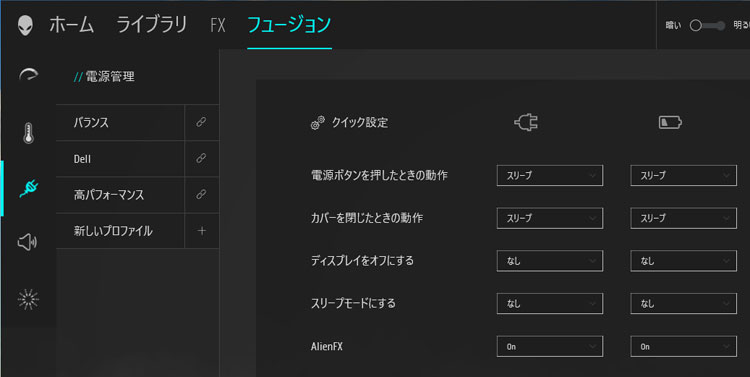Click the plugged-in power column icon
The image size is (750, 377).
coord(526,122)
